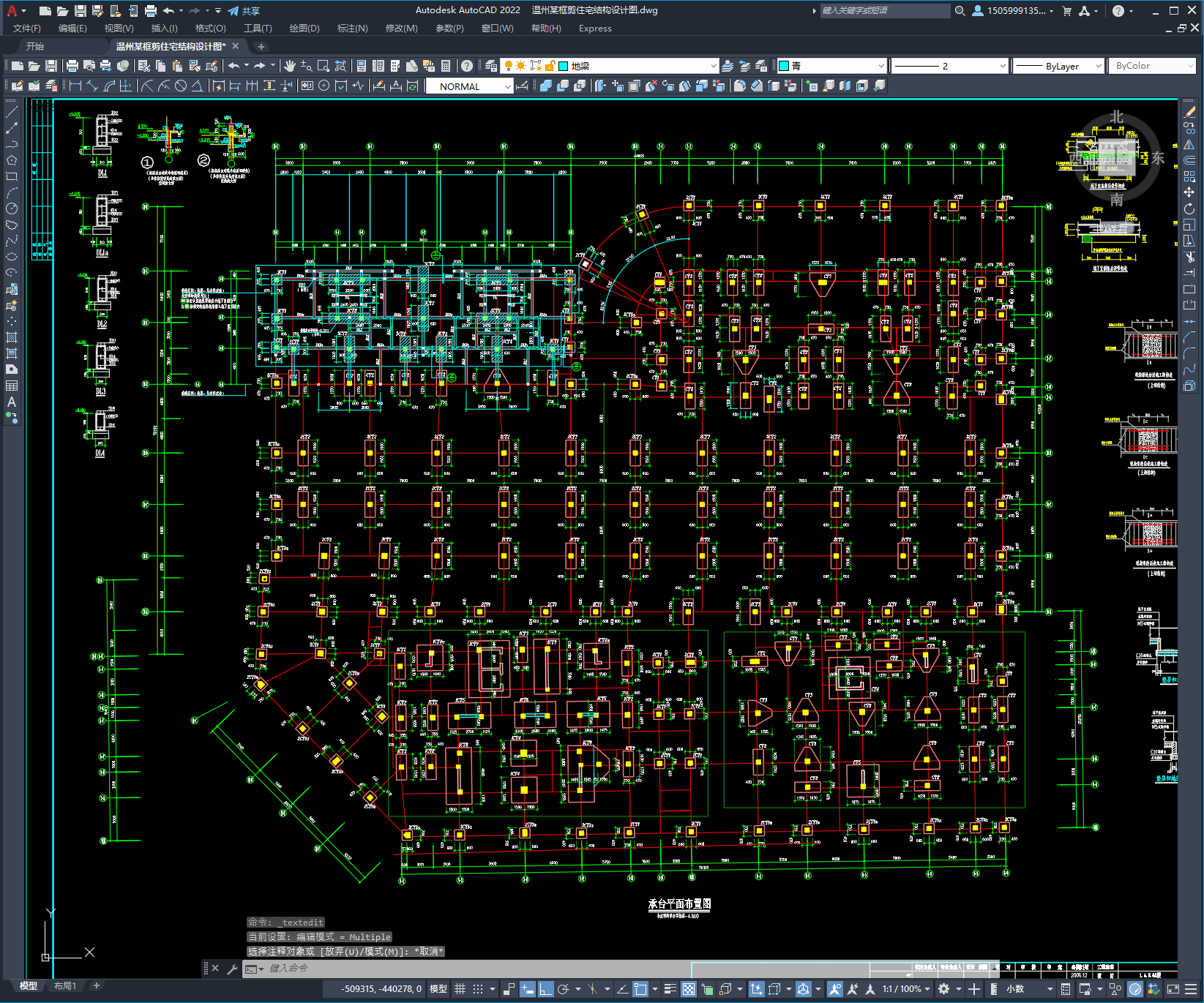Click the Linear dimension tool icon

75,86
